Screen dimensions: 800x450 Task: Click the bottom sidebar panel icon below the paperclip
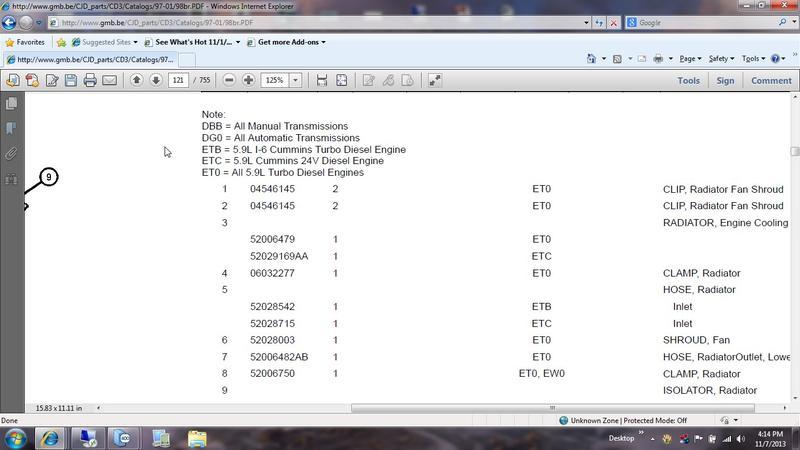[x=11, y=179]
